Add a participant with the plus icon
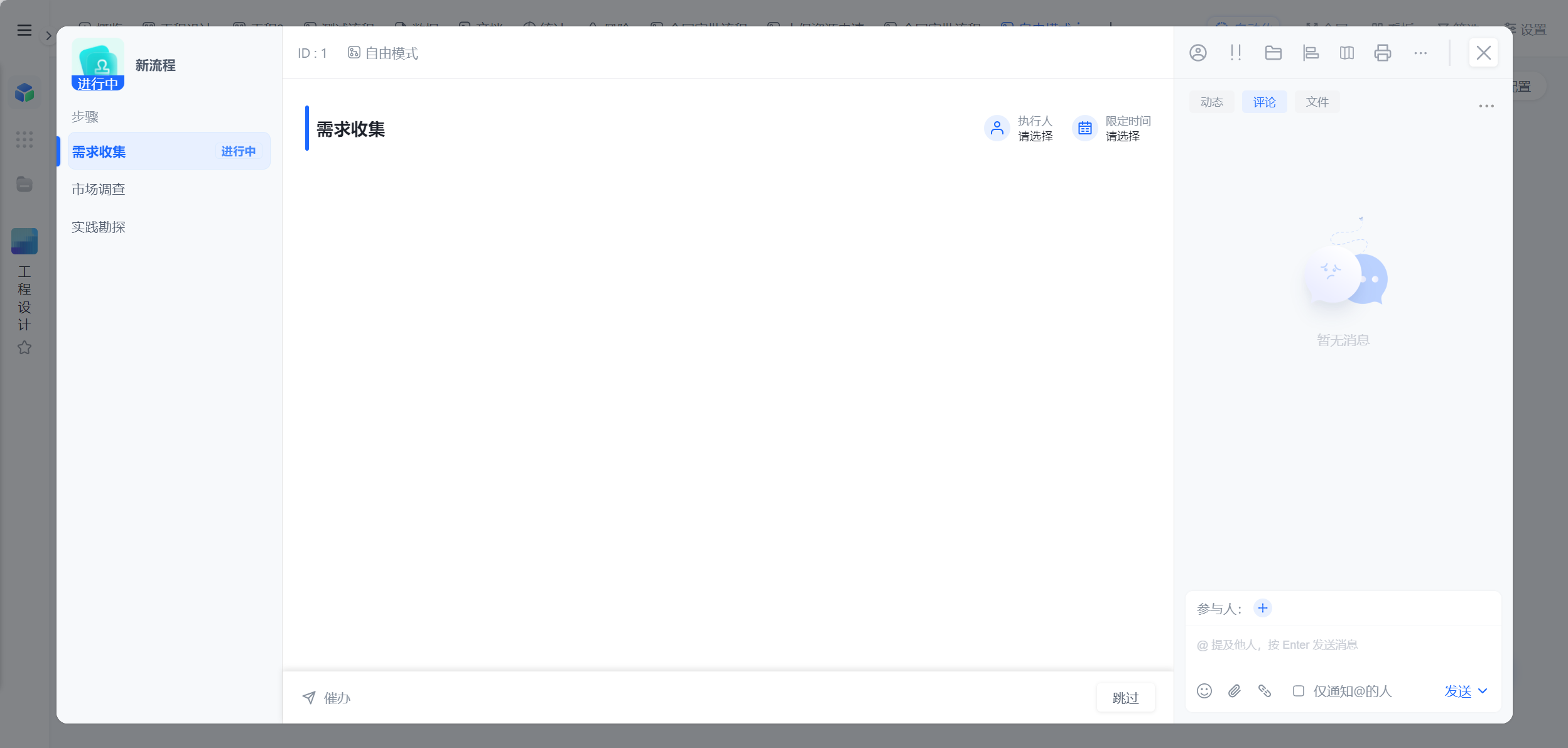 (x=1262, y=608)
